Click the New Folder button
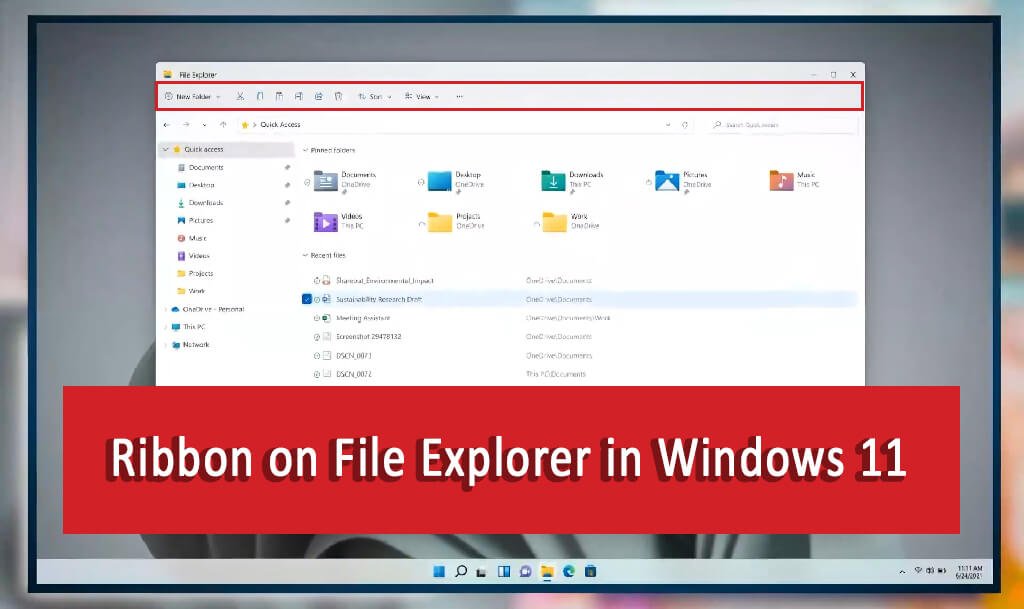The image size is (1024, 609). (x=192, y=96)
